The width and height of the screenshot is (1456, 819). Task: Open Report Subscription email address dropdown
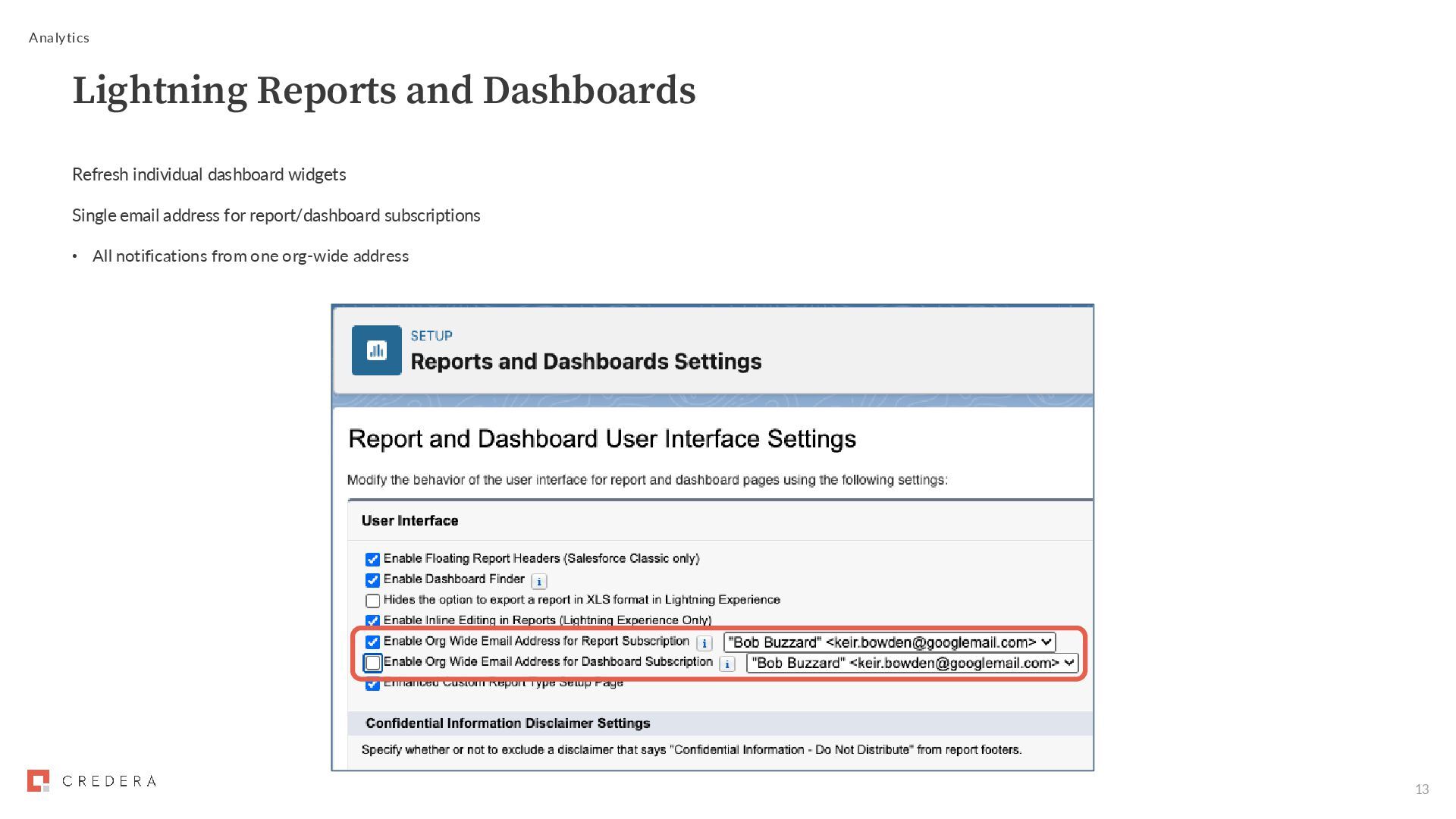(889, 642)
